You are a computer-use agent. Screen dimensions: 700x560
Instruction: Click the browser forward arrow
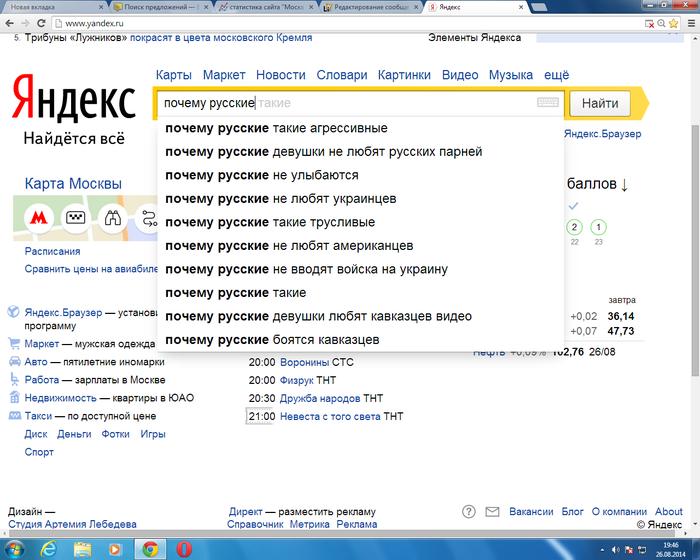tap(25, 23)
